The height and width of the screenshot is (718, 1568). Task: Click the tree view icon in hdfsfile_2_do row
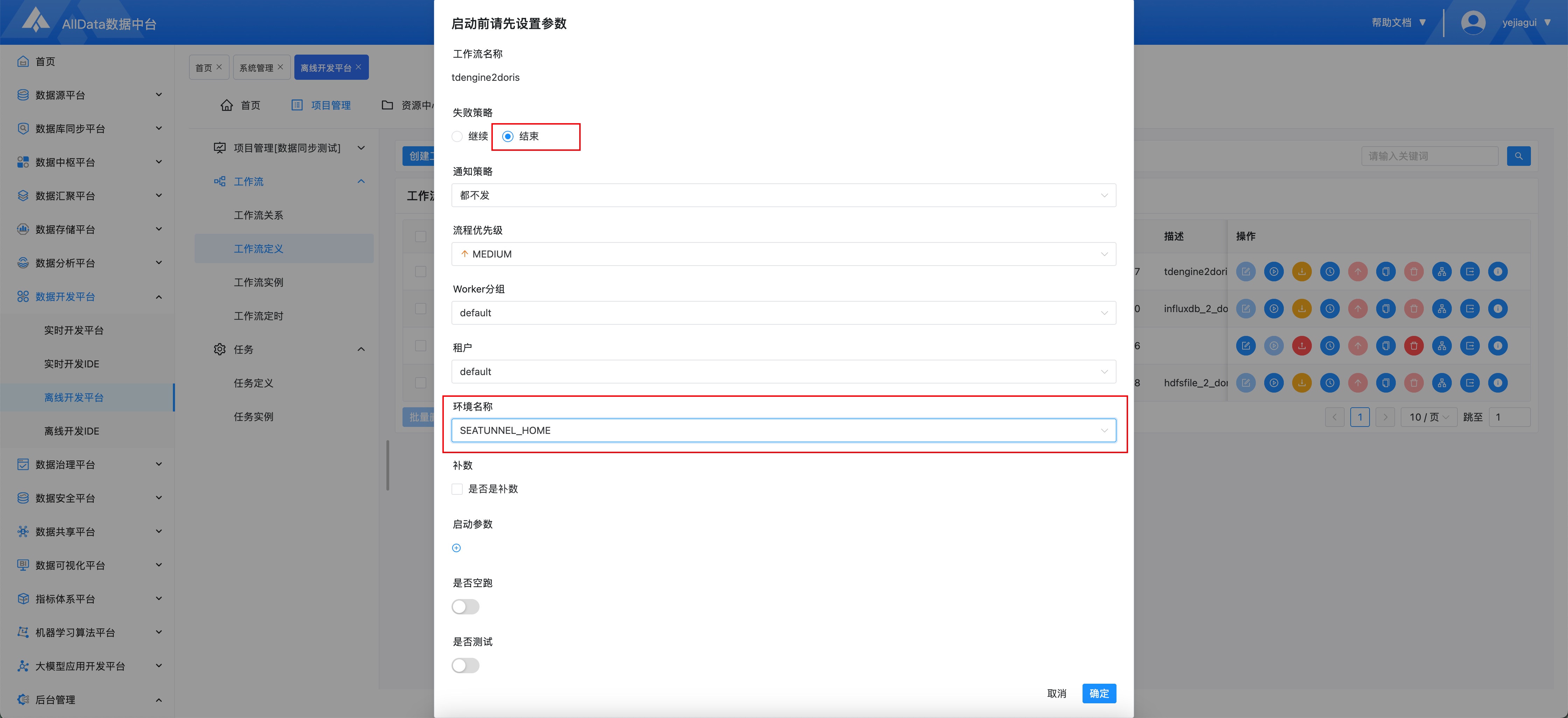tap(1441, 383)
